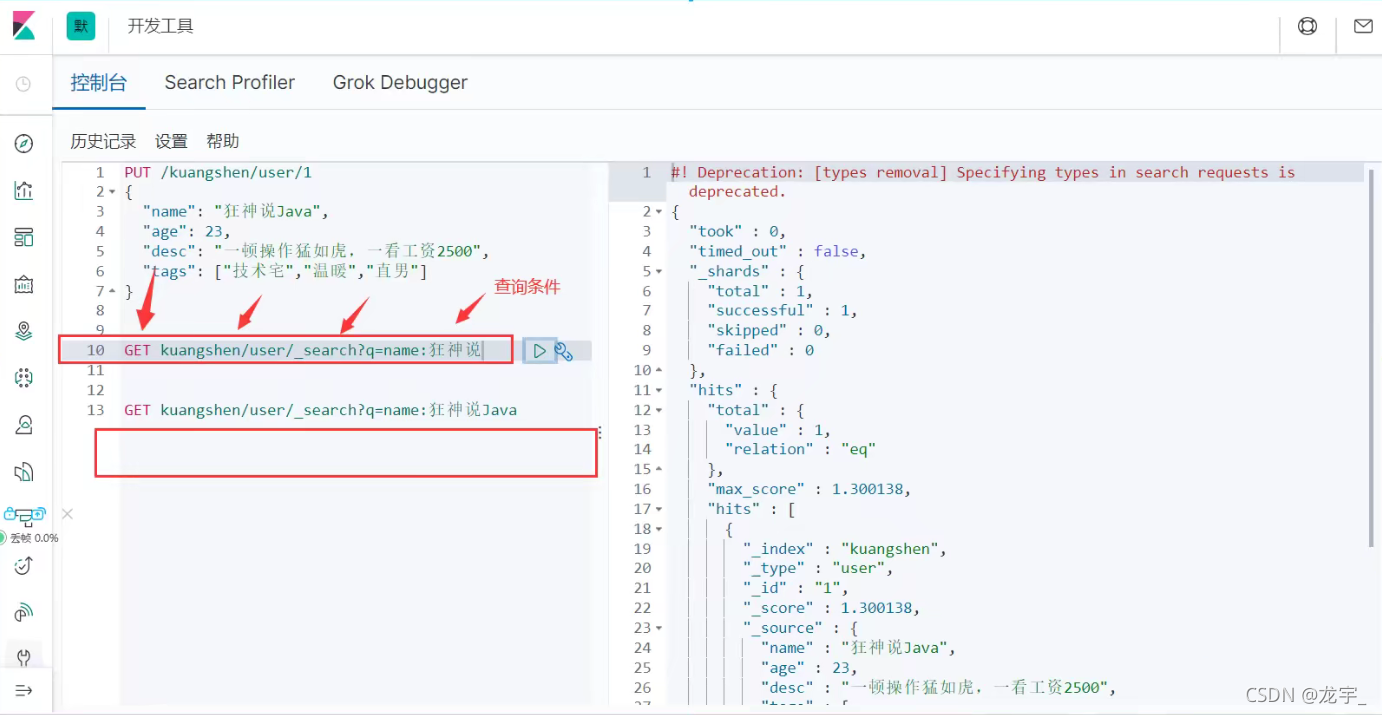
Task: Send request with the green play button
Action: [539, 351]
